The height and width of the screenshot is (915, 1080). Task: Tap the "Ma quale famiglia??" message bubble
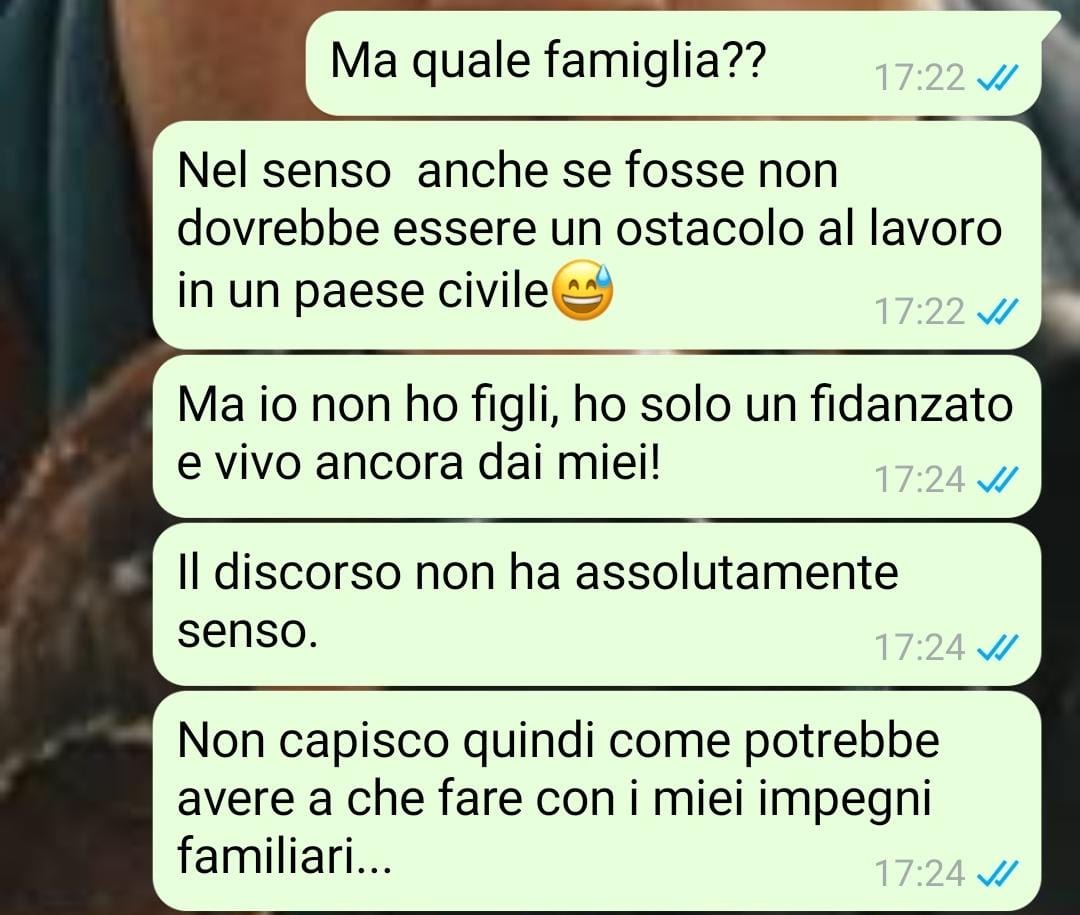point(675,63)
